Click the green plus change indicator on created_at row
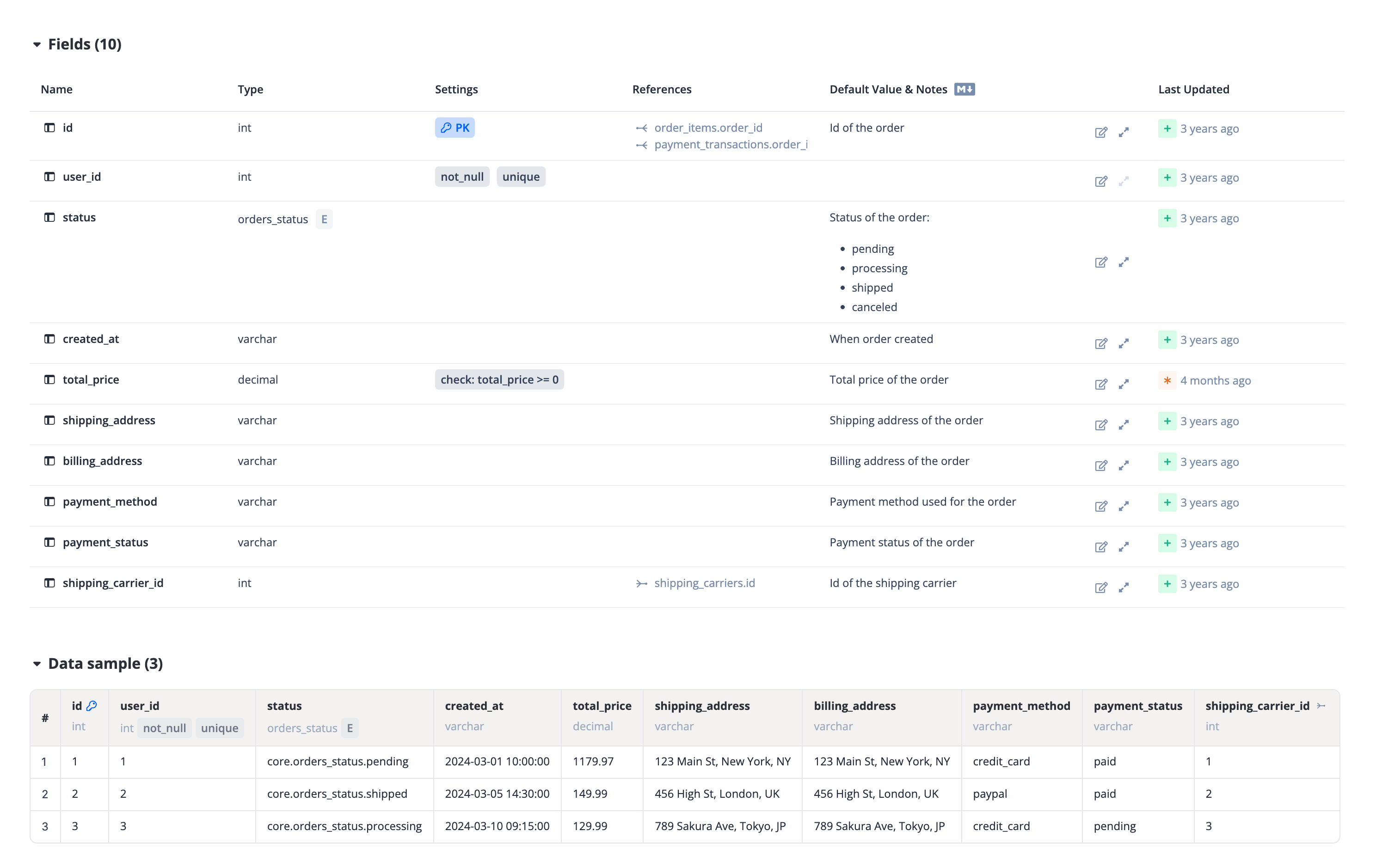Image resolution: width=1376 pixels, height=868 pixels. tap(1167, 340)
